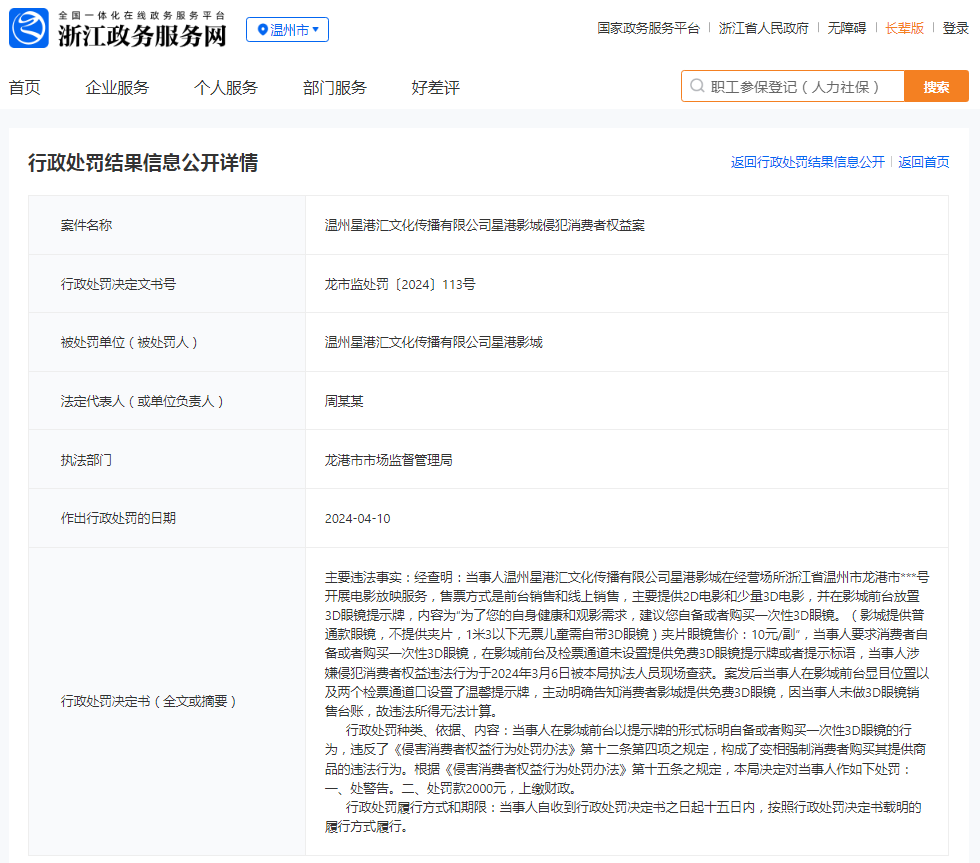Focus the 职工参保登记 search field
The height and width of the screenshot is (863, 980).
(x=794, y=86)
